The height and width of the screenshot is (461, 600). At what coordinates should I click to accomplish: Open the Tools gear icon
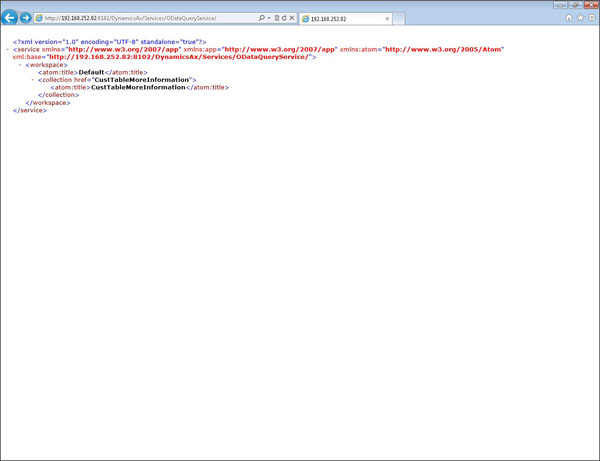pyautogui.click(x=592, y=18)
